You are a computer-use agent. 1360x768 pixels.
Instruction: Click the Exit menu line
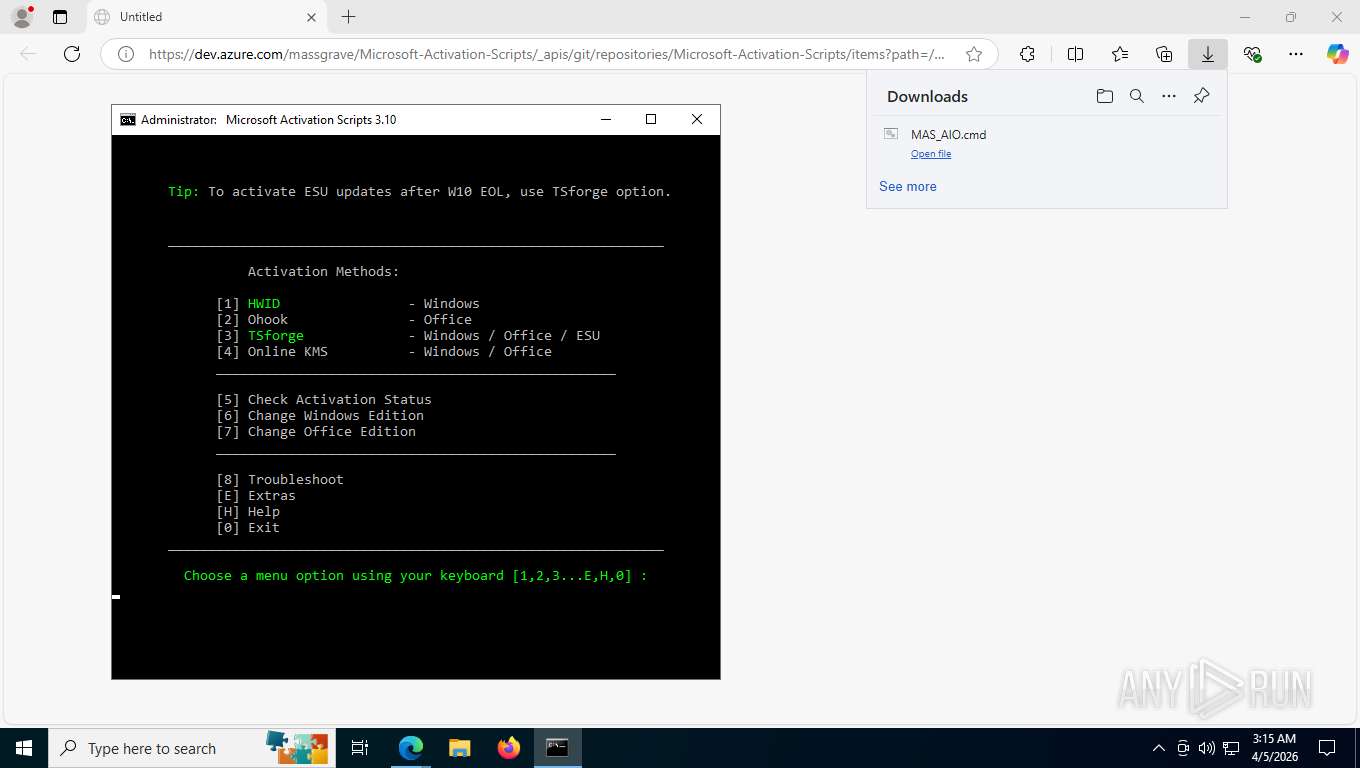click(x=248, y=528)
